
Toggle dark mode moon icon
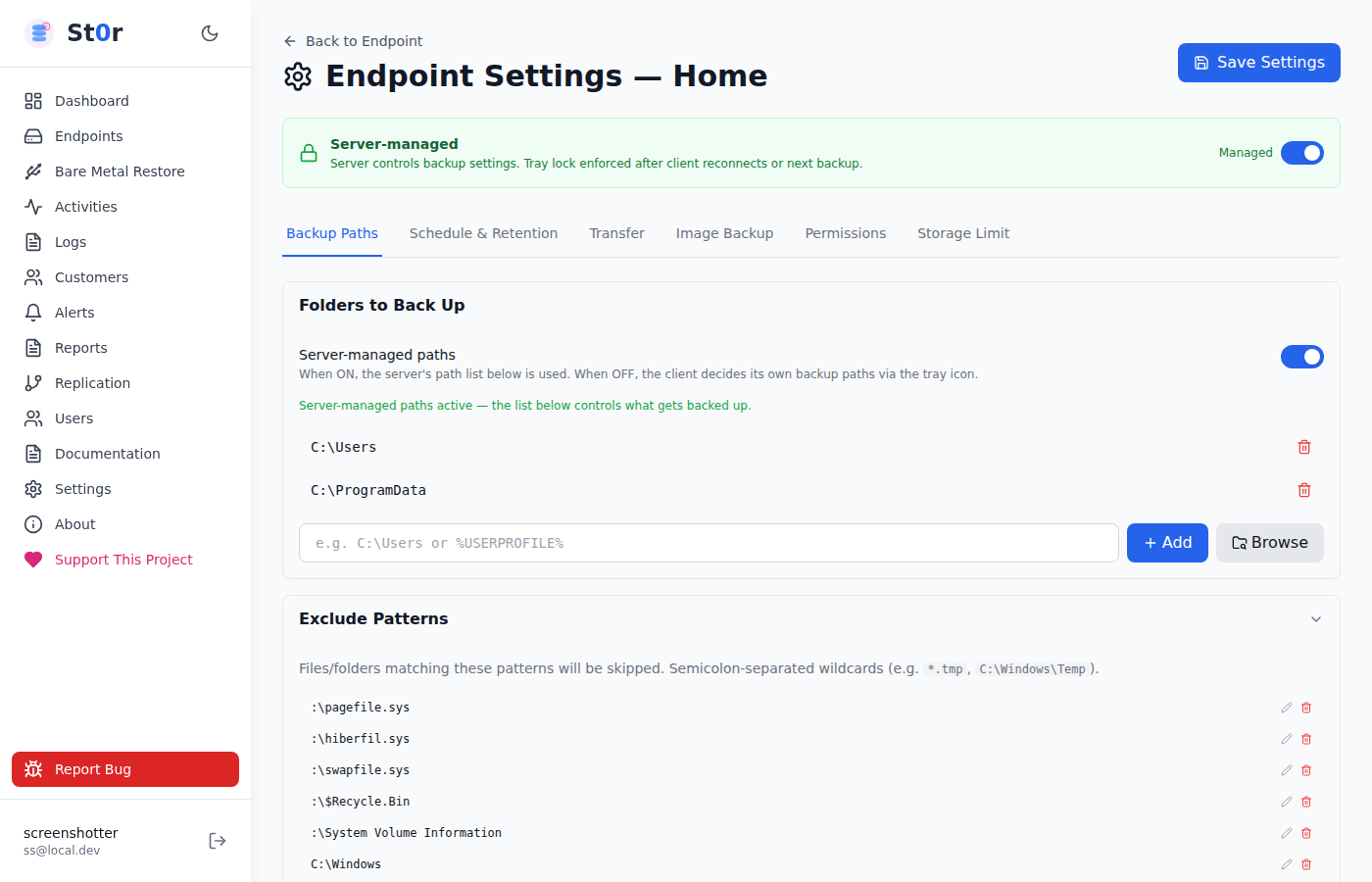coord(210,33)
